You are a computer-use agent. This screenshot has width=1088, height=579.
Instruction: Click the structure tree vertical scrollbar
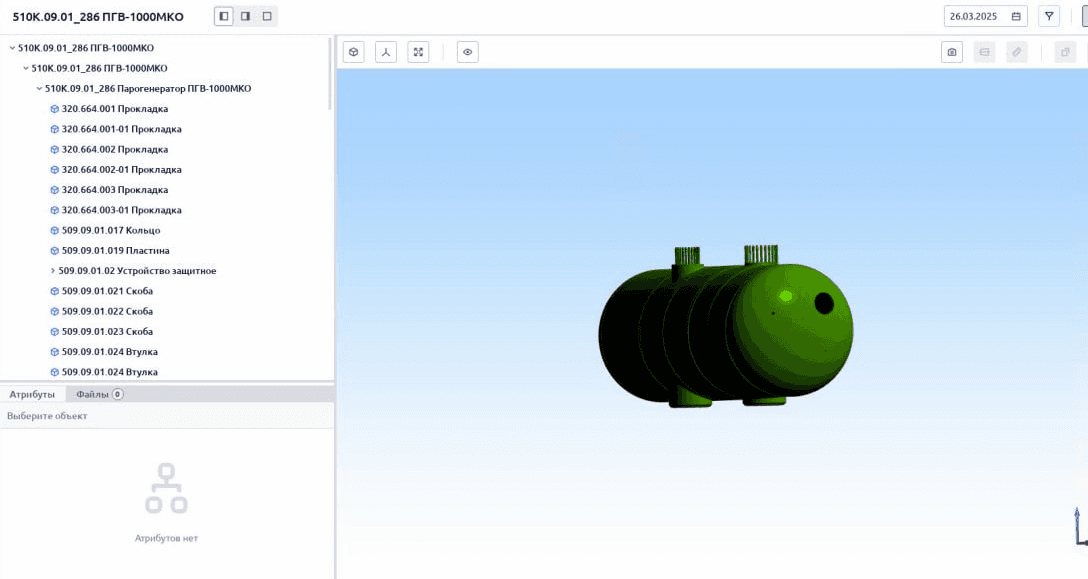(330, 73)
